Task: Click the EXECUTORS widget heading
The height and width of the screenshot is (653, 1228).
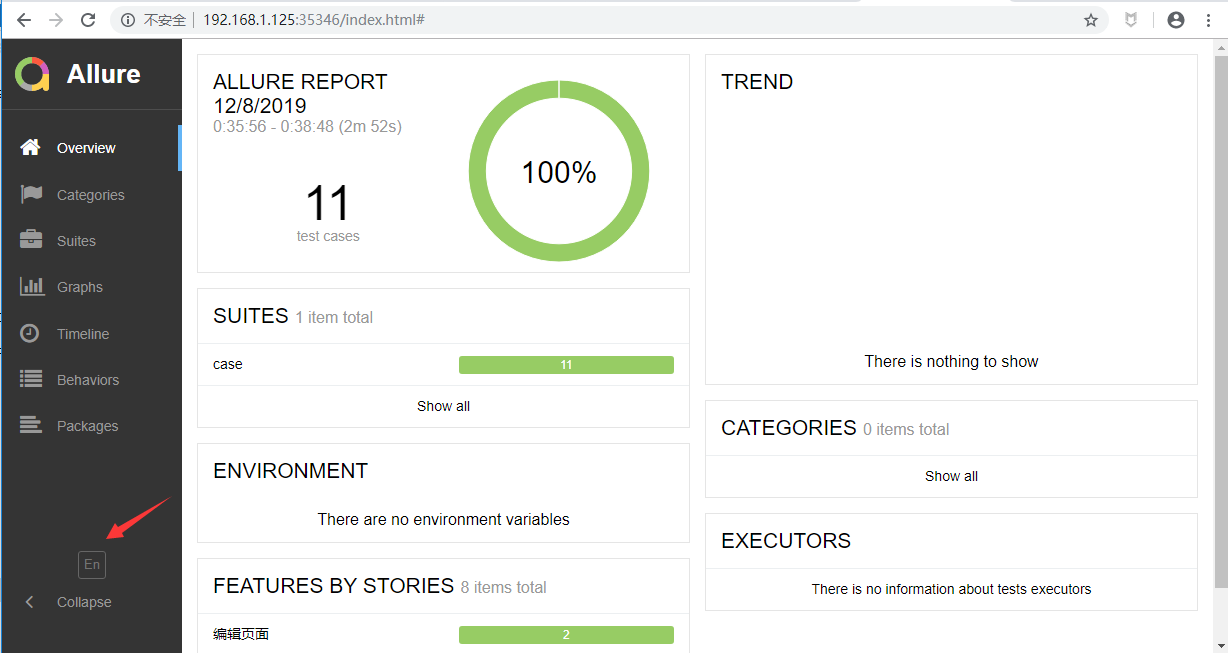Action: tap(786, 541)
